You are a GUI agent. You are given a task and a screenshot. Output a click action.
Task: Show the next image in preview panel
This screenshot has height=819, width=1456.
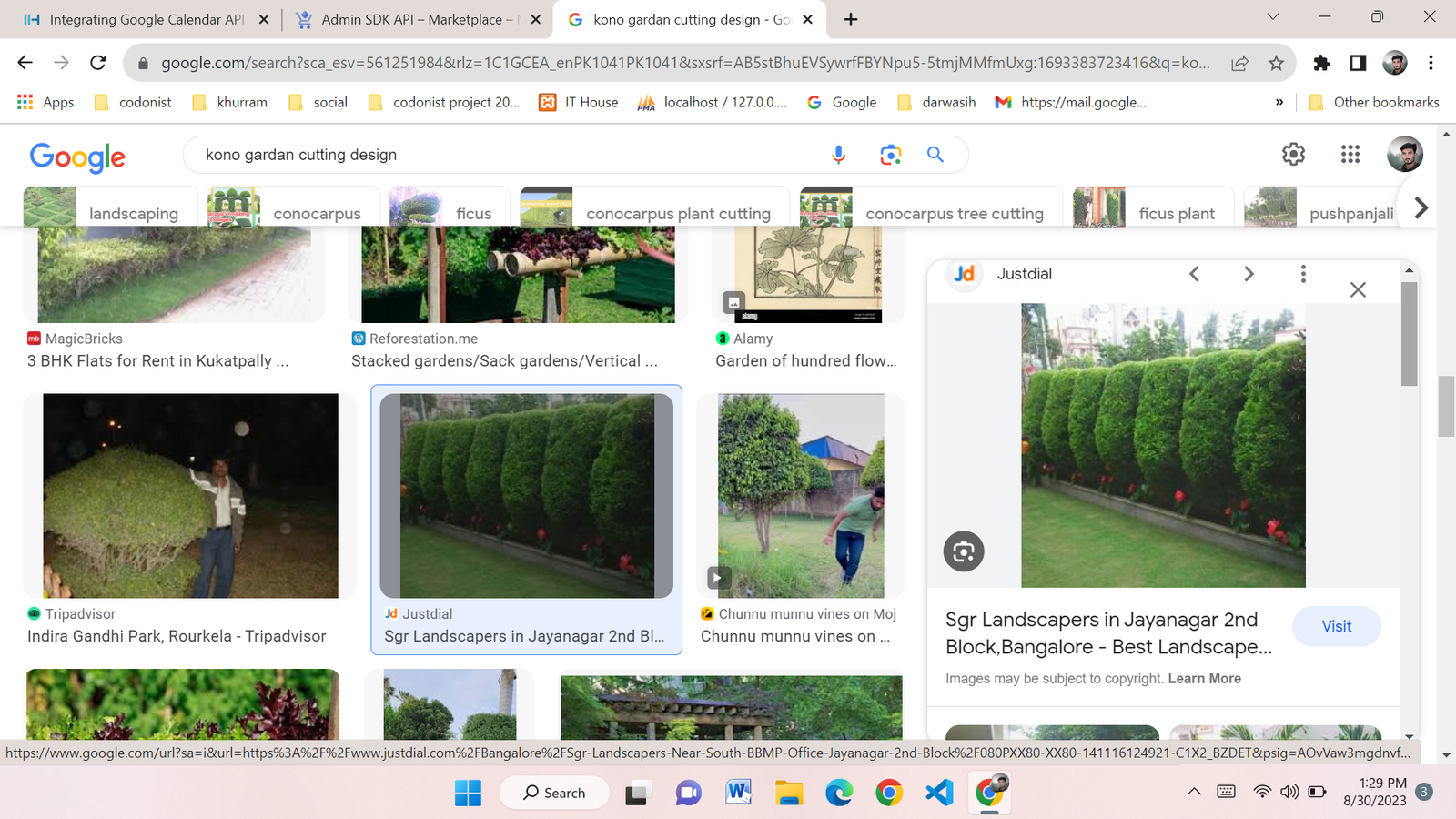(x=1249, y=274)
